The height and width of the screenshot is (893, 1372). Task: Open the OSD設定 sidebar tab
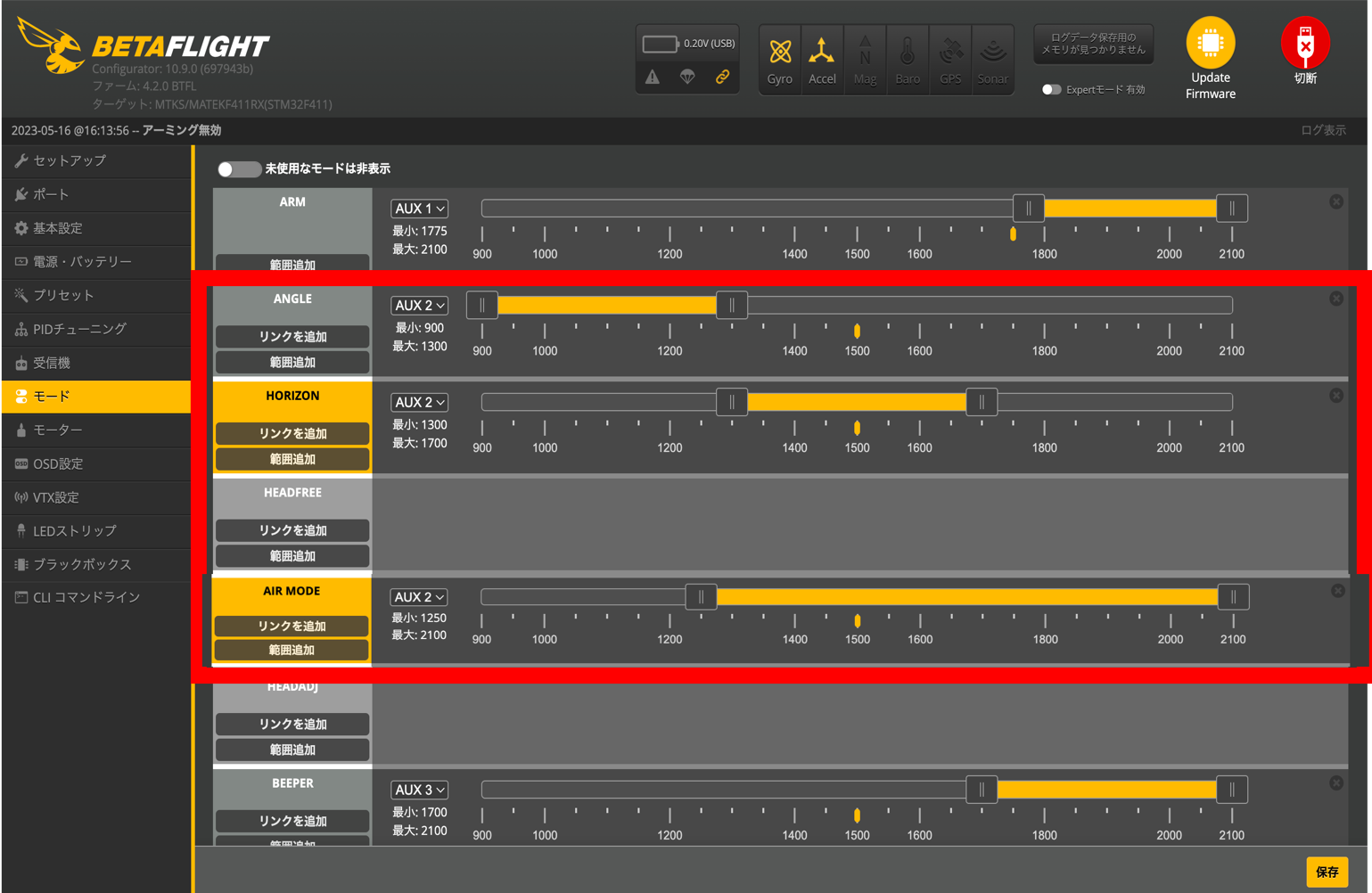(96, 463)
